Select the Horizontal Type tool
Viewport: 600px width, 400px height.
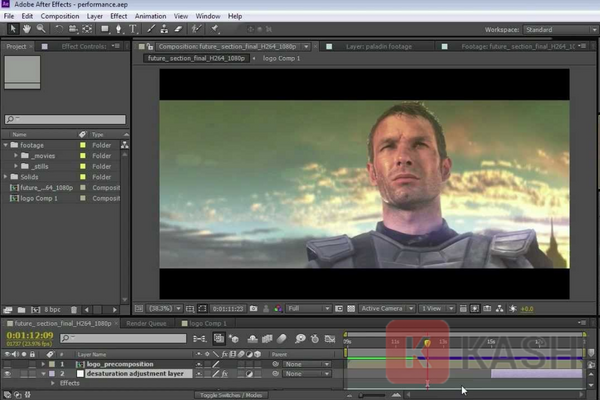pos(133,29)
